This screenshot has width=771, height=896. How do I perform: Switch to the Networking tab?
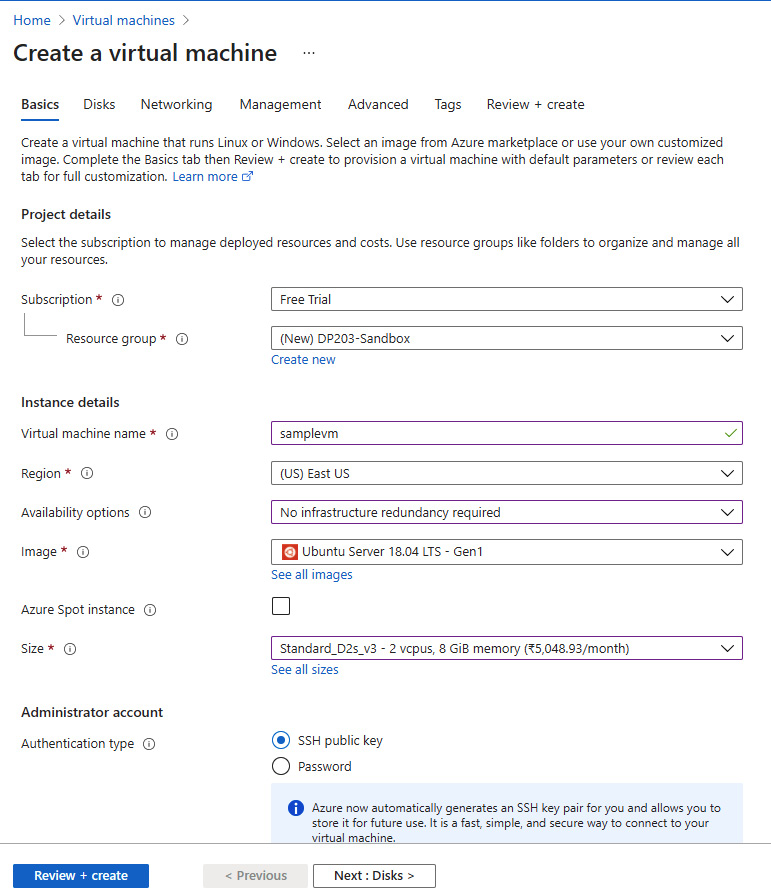click(177, 105)
